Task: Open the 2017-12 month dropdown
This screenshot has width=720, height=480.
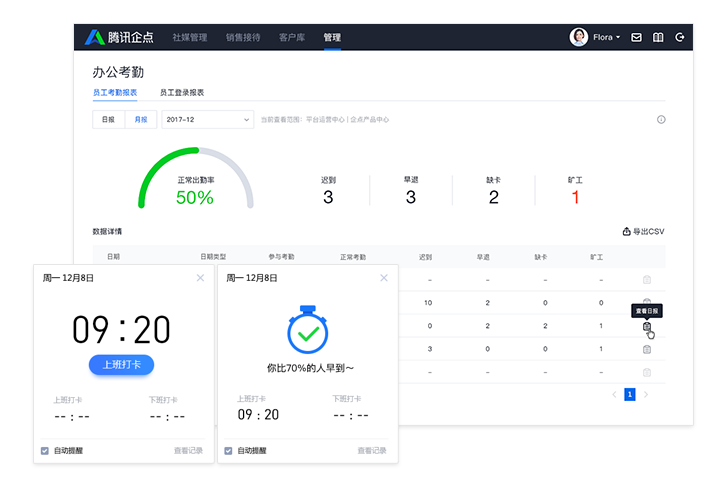Action: point(207,120)
